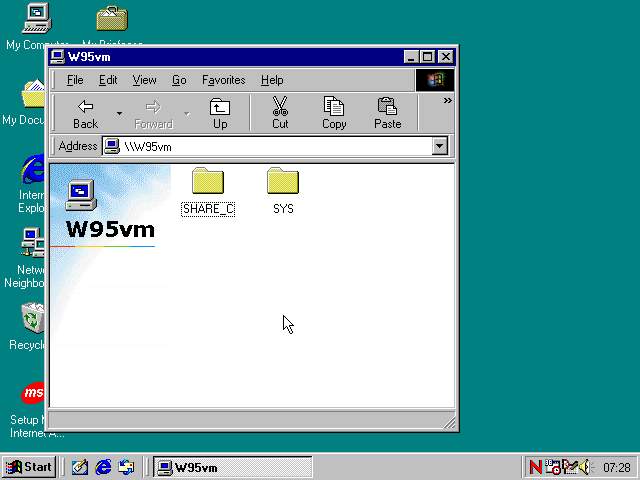
Task: Select the SHARE_C folder icon
Action: tap(208, 180)
